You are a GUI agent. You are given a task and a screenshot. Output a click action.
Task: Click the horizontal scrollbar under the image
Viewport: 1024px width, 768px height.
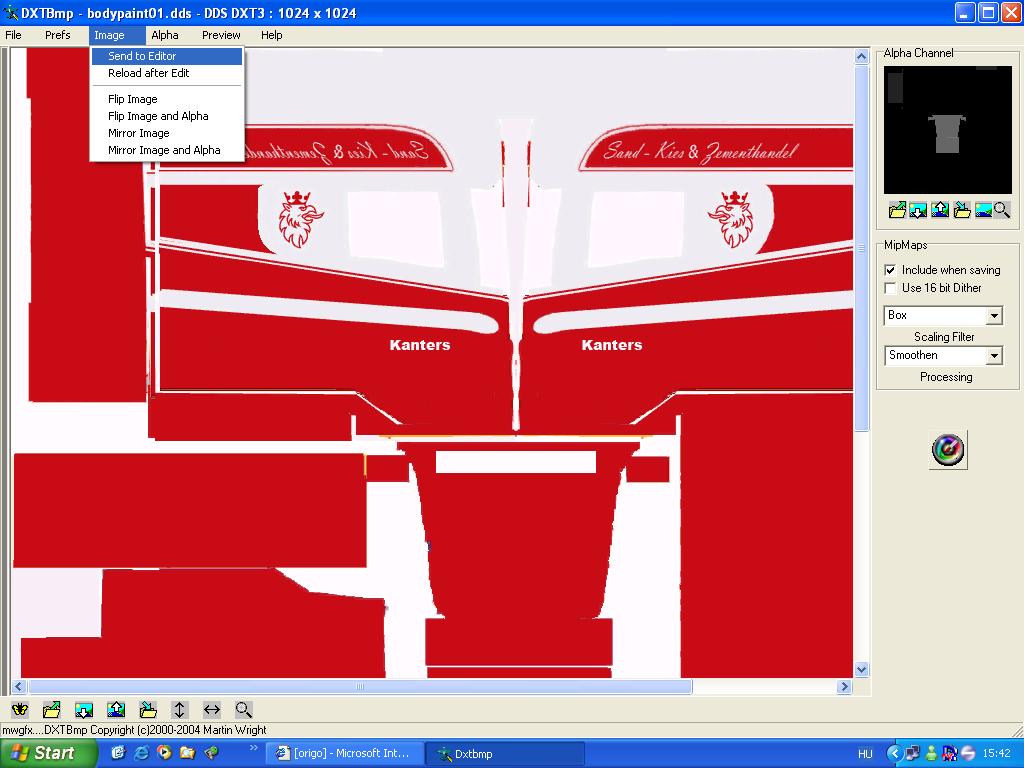(x=360, y=687)
